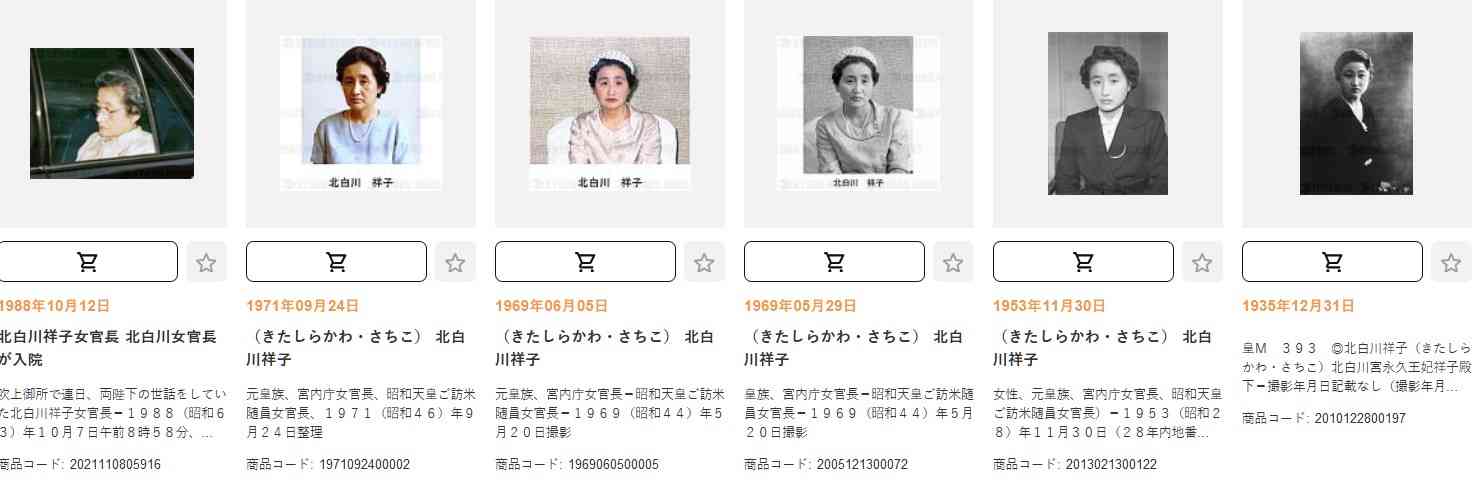Open the 1971年09月24日 item title link
Viewport: 1483px width, 483px height.
click(356, 348)
